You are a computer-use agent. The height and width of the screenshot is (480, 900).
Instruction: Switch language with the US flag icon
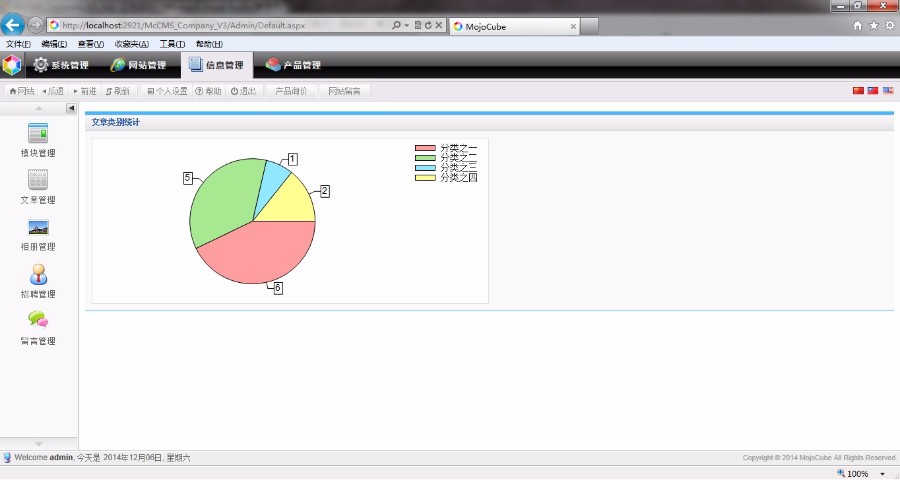point(888,91)
